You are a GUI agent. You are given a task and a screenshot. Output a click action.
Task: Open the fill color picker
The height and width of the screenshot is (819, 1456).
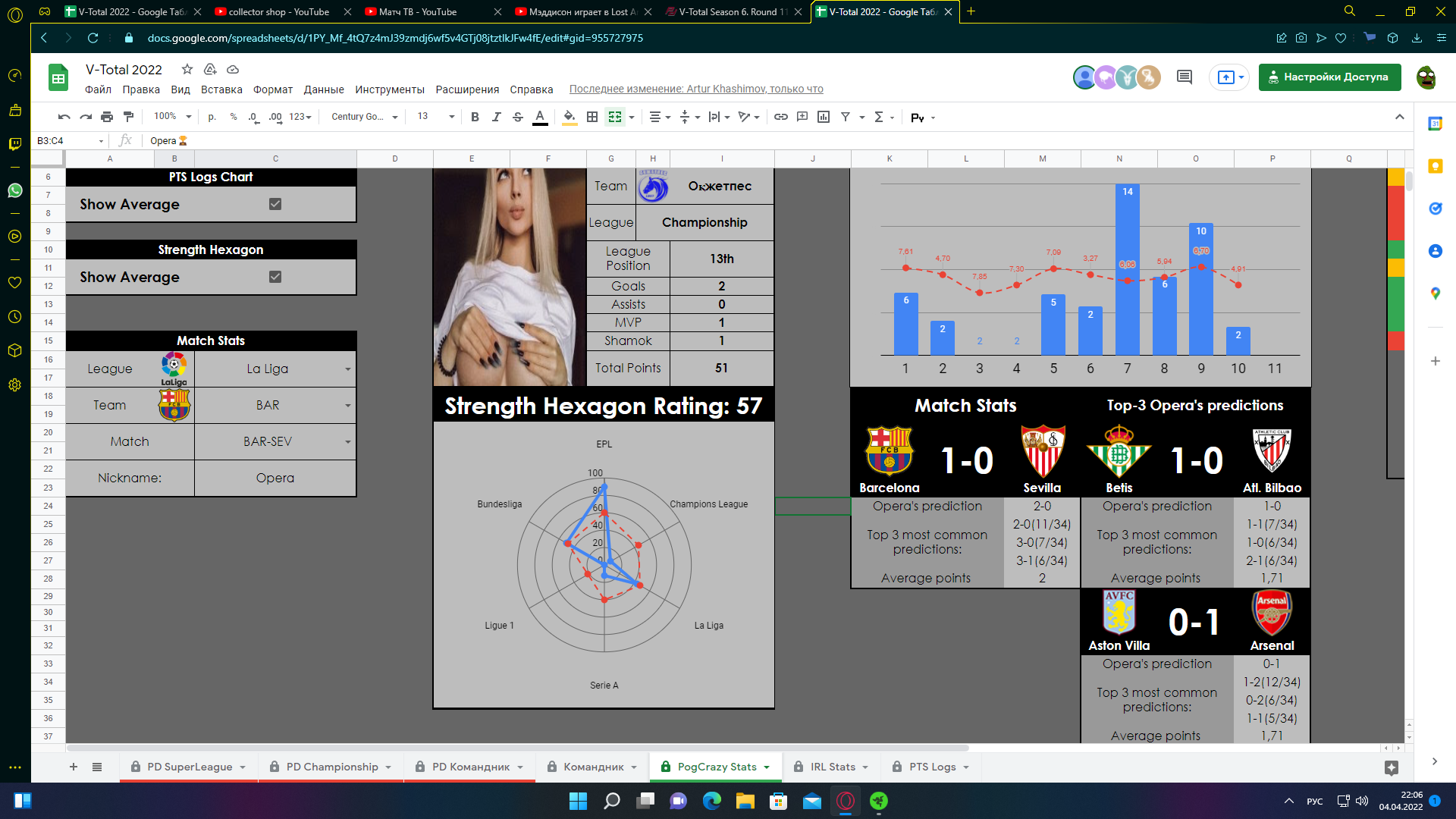(570, 117)
